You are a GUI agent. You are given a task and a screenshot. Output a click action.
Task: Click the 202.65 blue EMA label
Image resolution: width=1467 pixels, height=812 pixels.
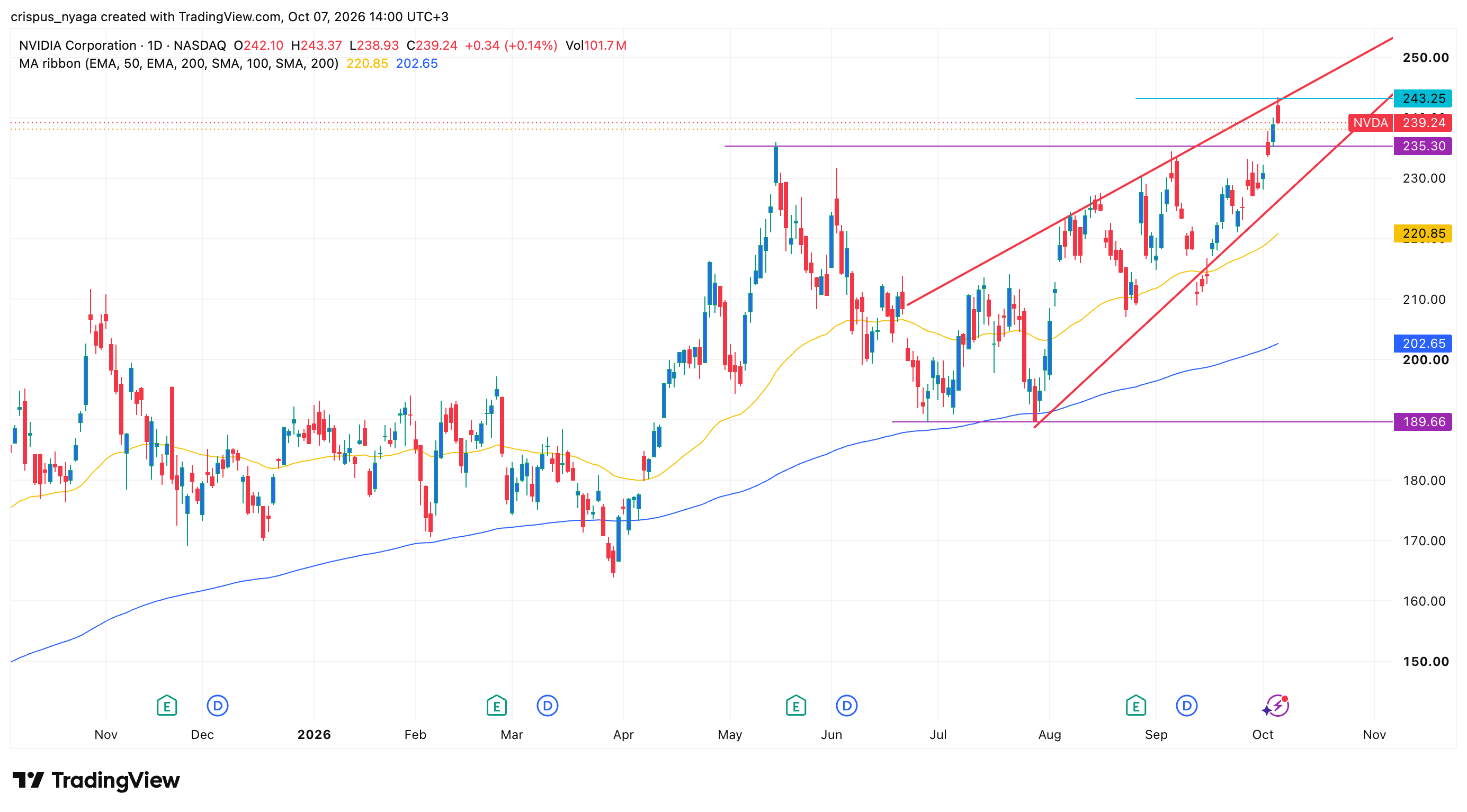tap(1423, 343)
